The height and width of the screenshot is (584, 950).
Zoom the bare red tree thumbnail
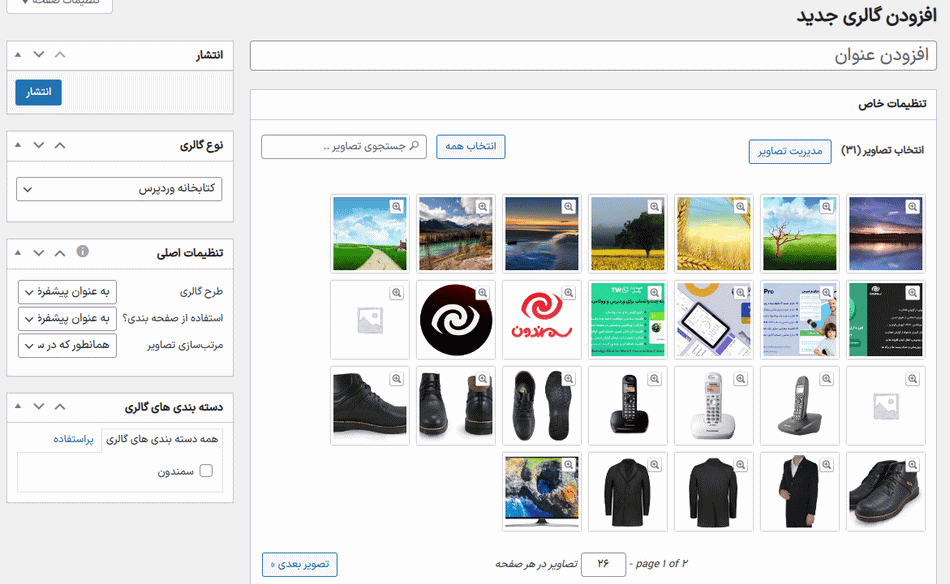tap(826, 207)
